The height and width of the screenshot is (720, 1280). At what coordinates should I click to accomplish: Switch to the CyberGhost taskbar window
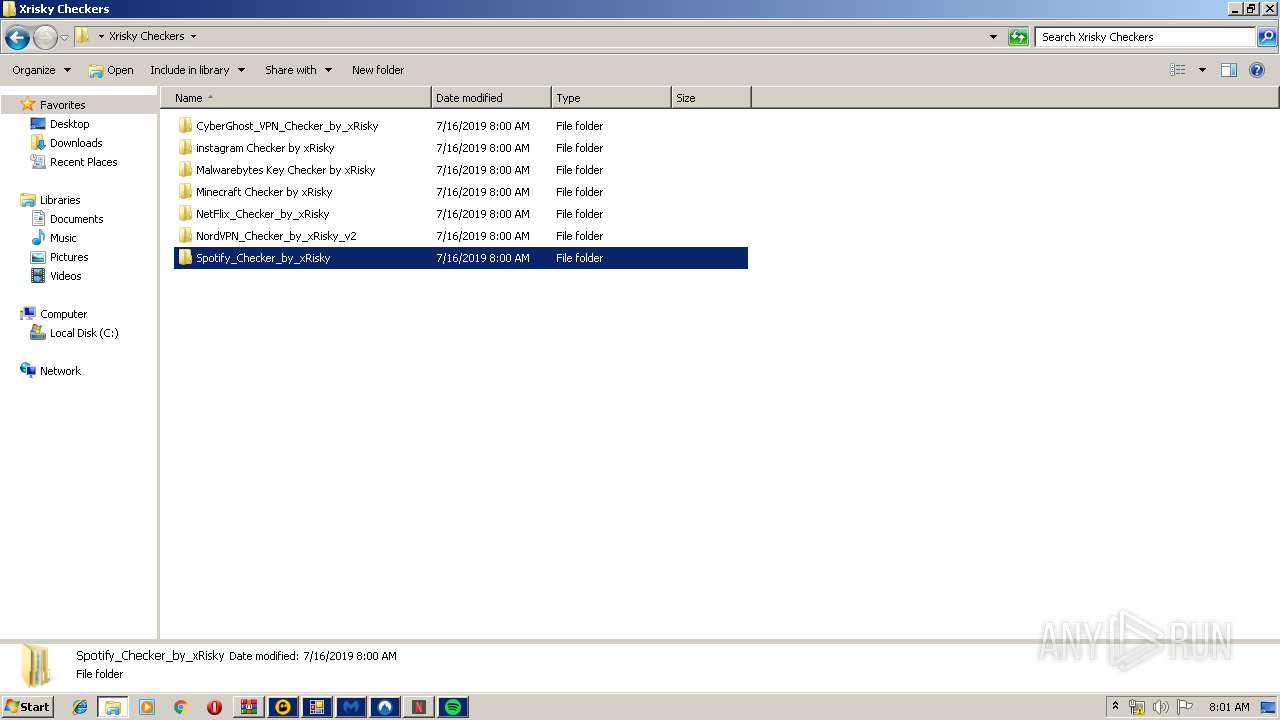tap(283, 707)
